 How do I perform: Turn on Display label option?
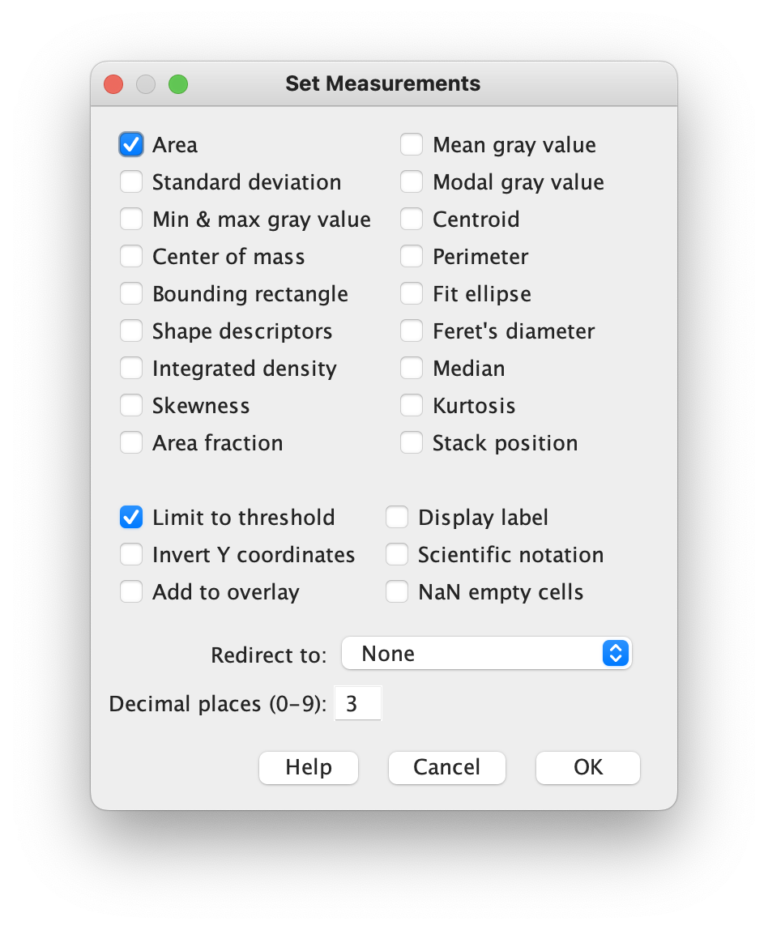coord(397,517)
